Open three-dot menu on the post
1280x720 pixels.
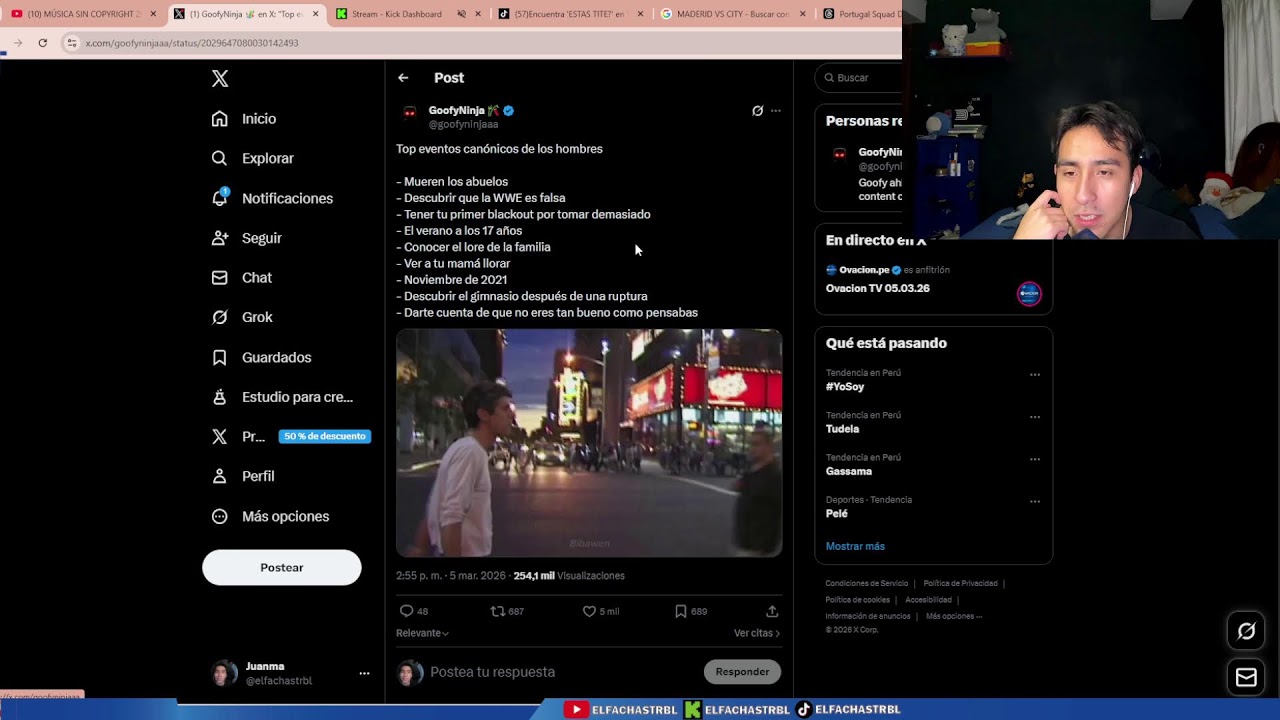[x=776, y=111]
